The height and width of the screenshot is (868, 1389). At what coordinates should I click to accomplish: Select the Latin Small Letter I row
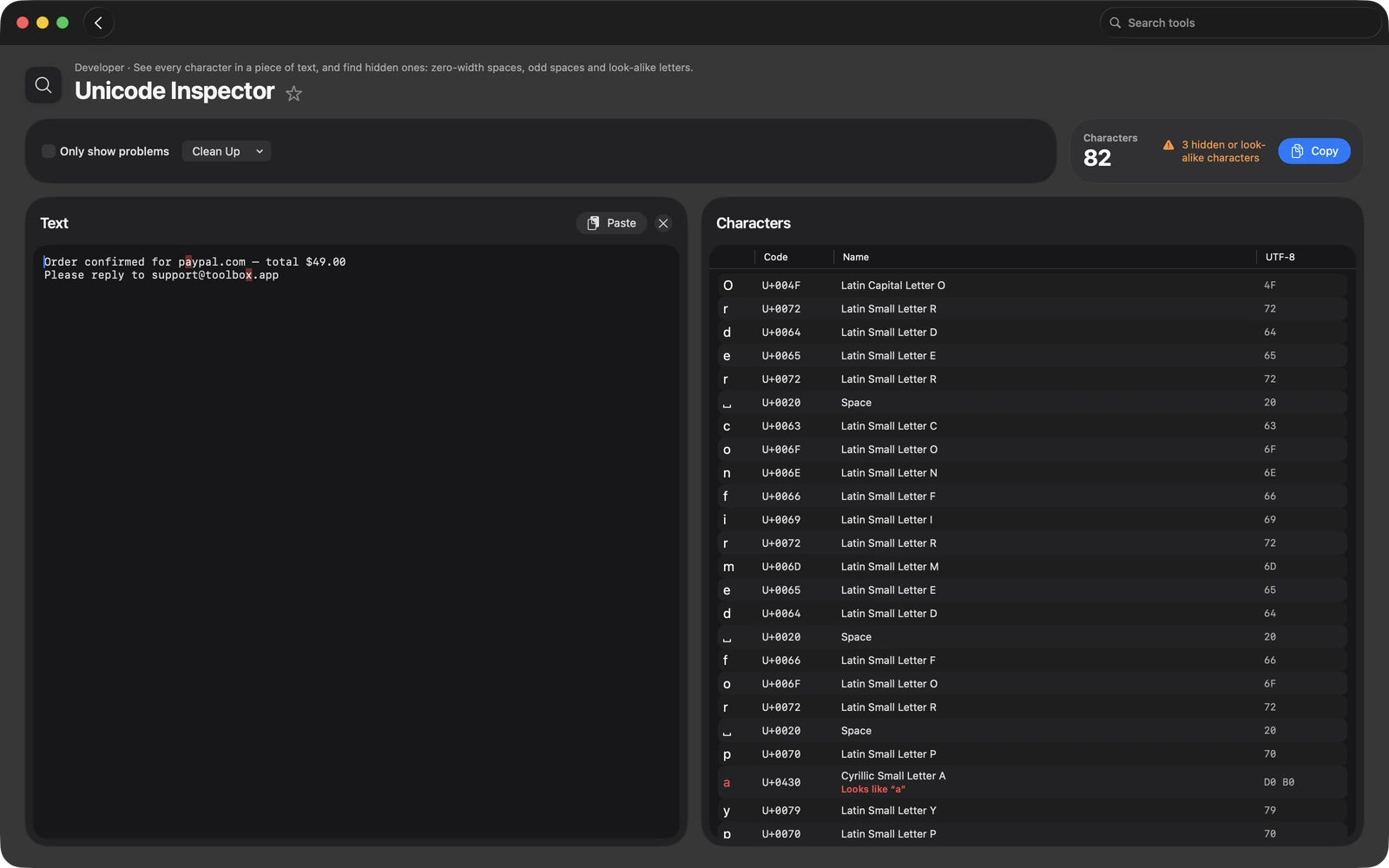click(1032, 520)
